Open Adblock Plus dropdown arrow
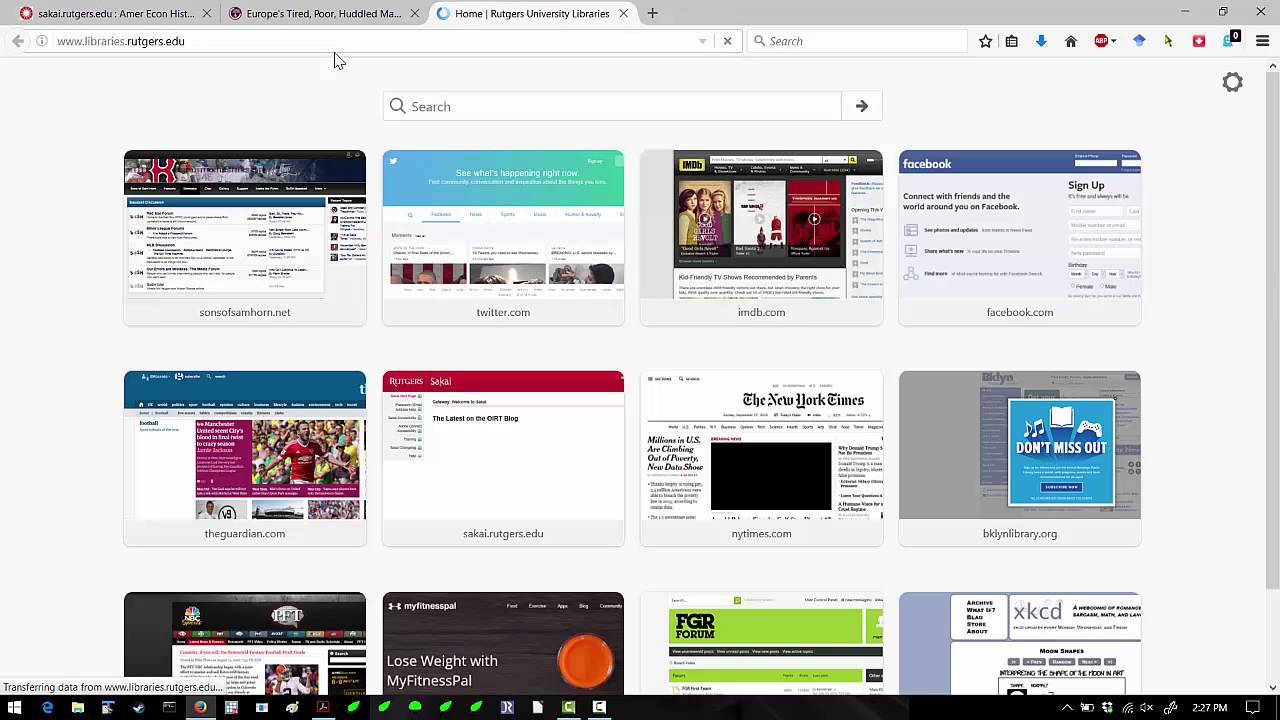This screenshot has height=720, width=1280. (1114, 41)
